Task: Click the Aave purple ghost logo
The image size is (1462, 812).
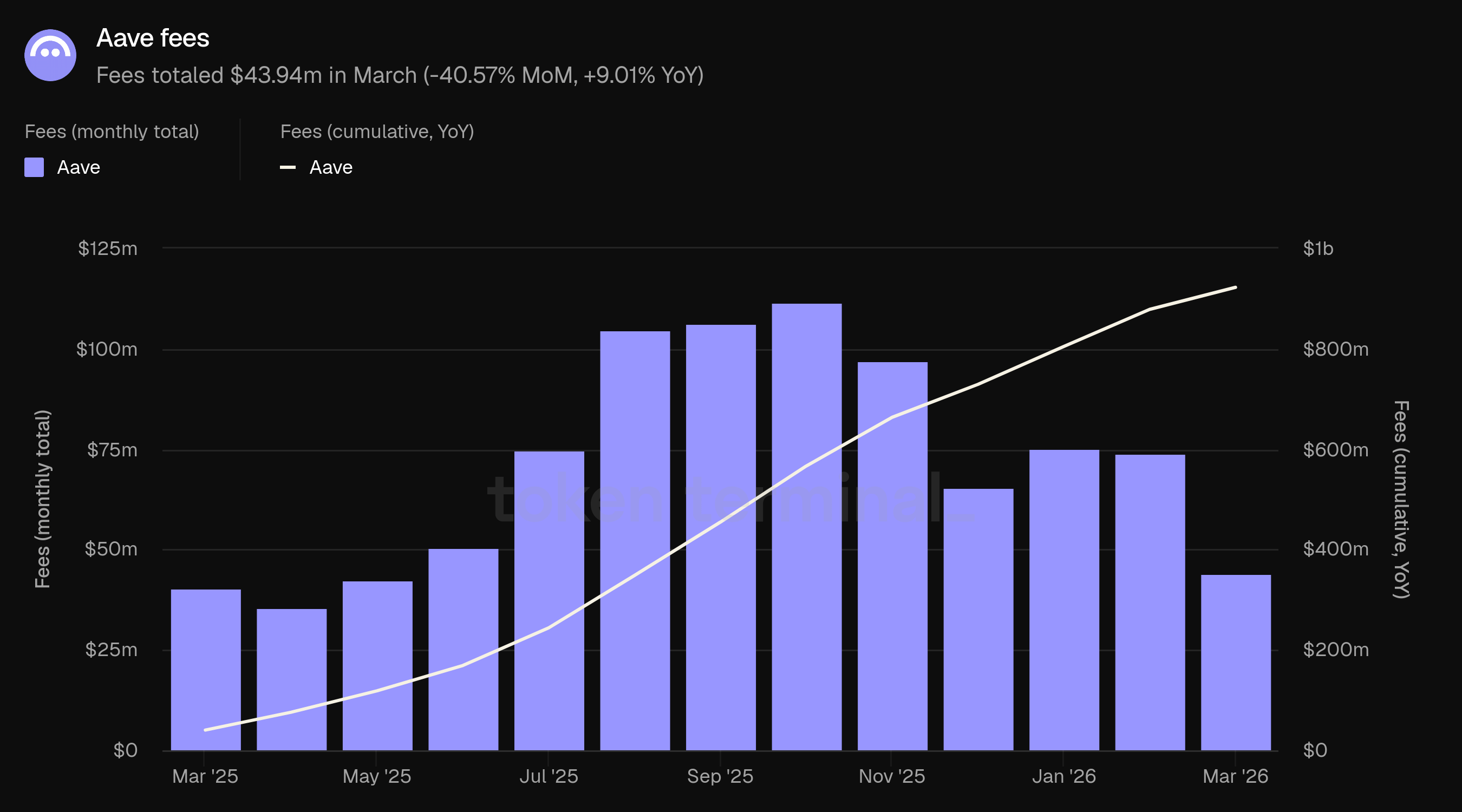Action: (50, 55)
